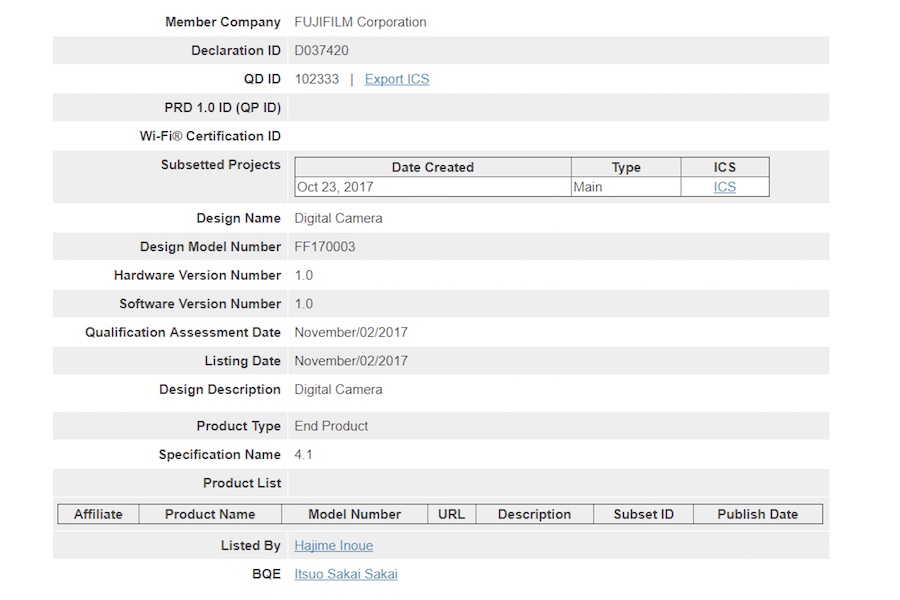Select the FUJIFILM Corporation company text
The width and height of the screenshot is (900, 600).
pyautogui.click(x=360, y=22)
